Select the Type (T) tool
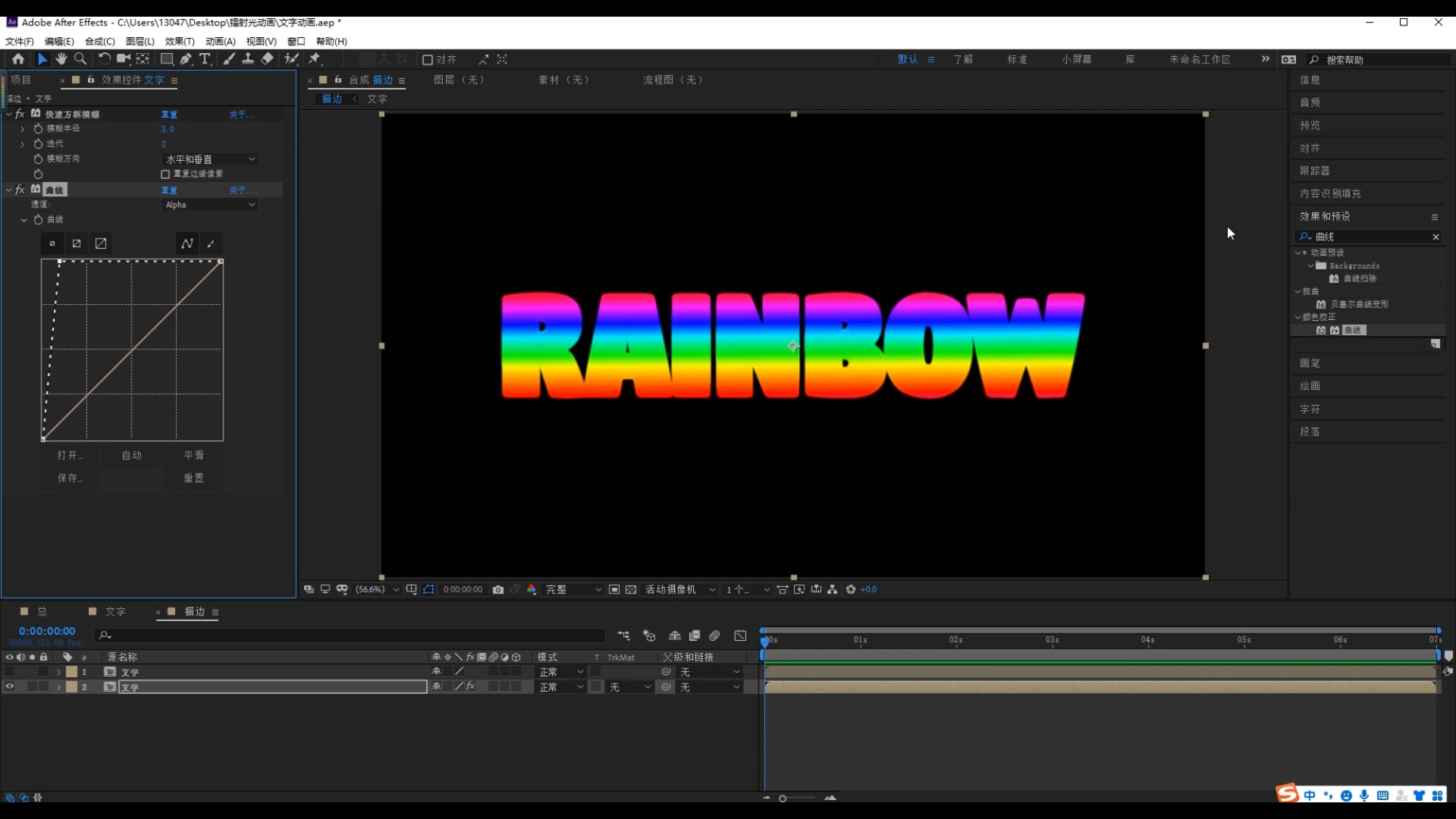The height and width of the screenshot is (819, 1456). pyautogui.click(x=205, y=59)
